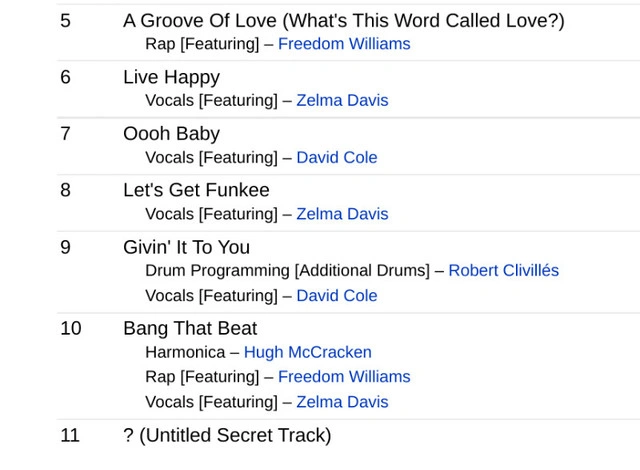This screenshot has height=470, width=640.
Task: Select the Givin' It To You title
Action: pyautogui.click(x=186, y=247)
